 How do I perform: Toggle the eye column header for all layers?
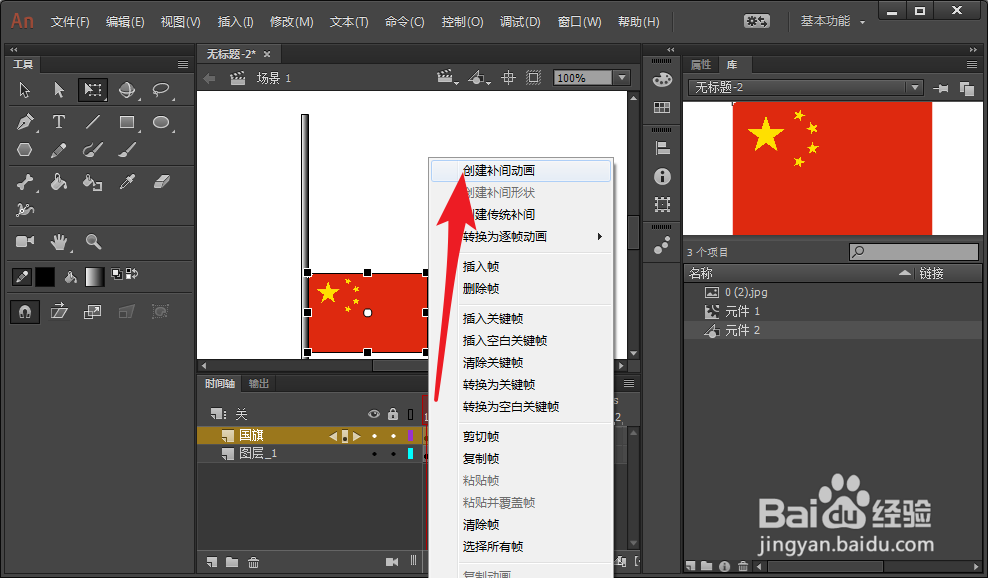374,414
